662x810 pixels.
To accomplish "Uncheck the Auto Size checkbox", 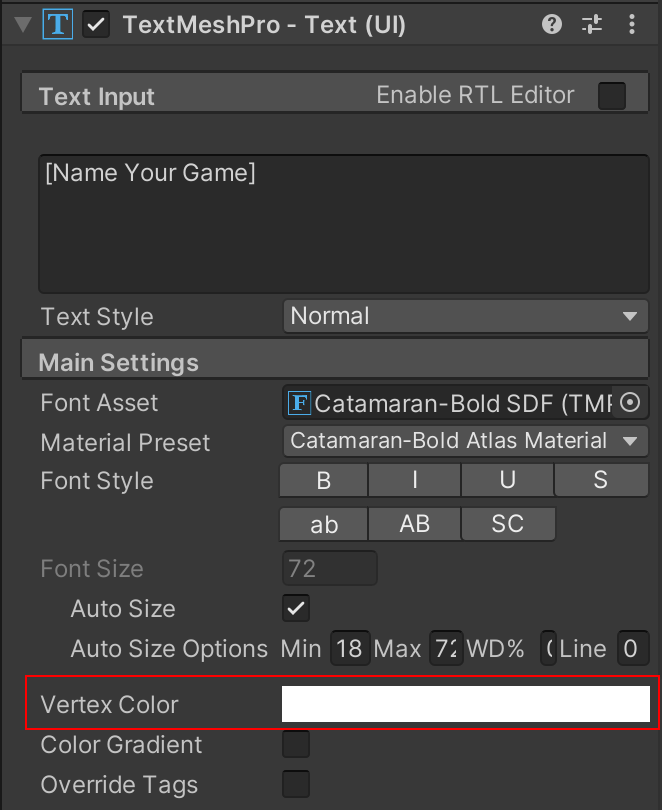I will tap(296, 608).
